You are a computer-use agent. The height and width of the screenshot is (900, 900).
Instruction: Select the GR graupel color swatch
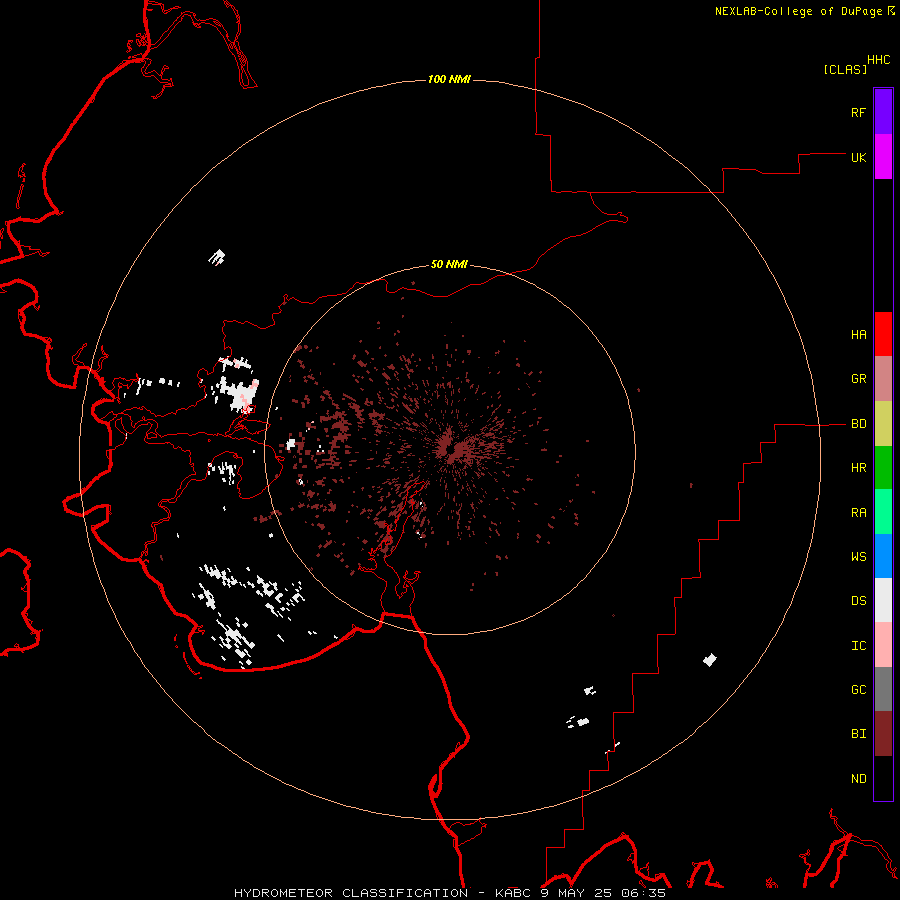click(883, 379)
